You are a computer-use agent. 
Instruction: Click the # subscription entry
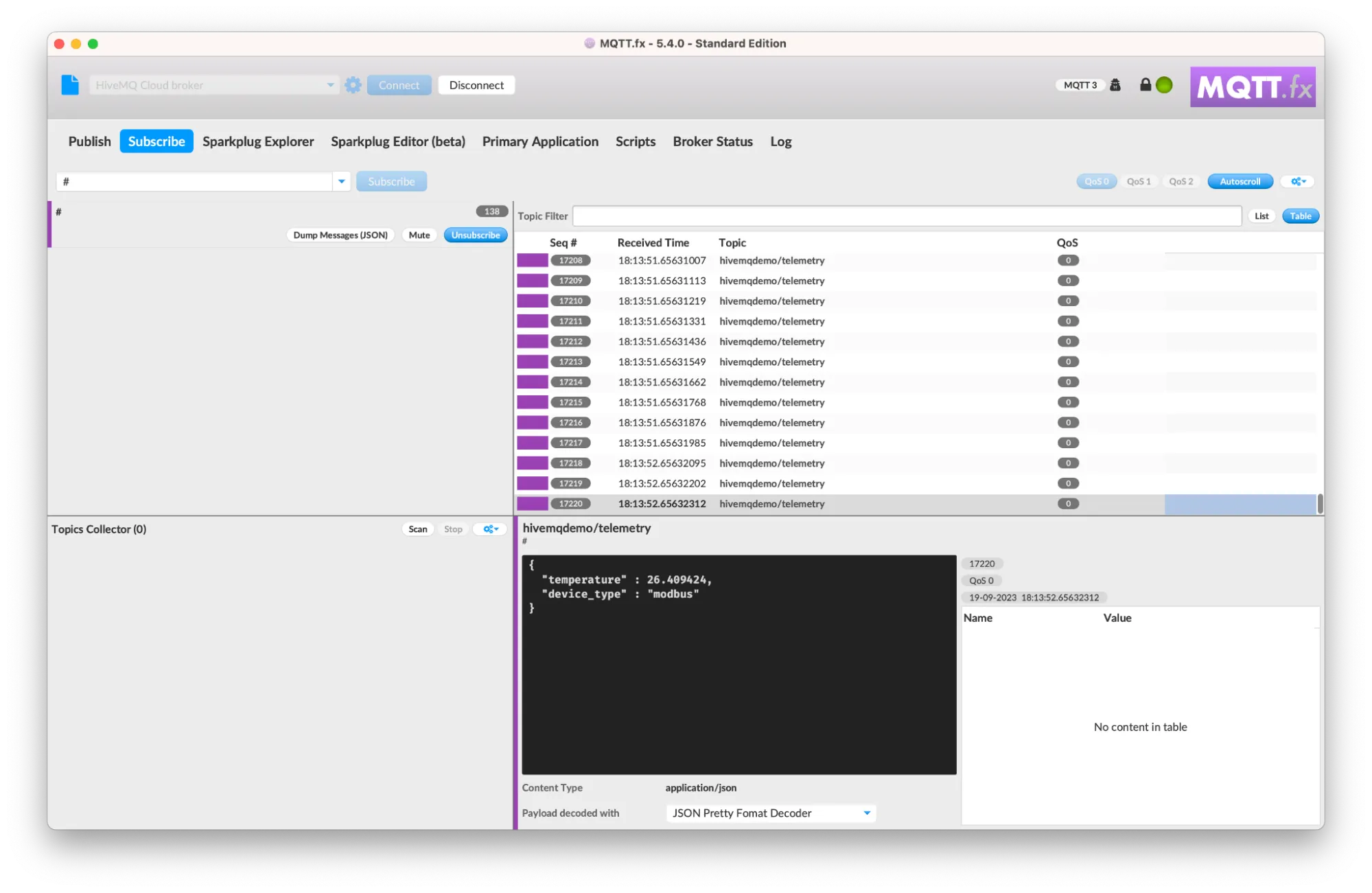point(280,224)
